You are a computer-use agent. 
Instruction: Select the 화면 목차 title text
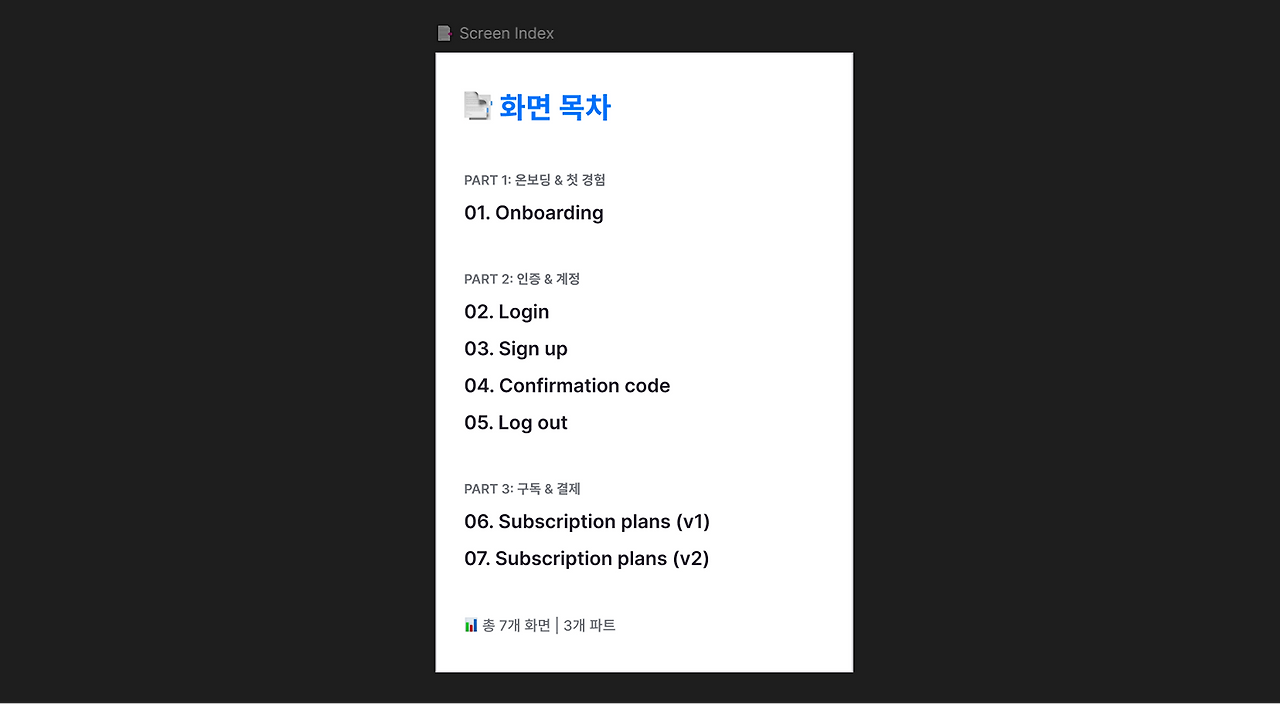click(555, 107)
